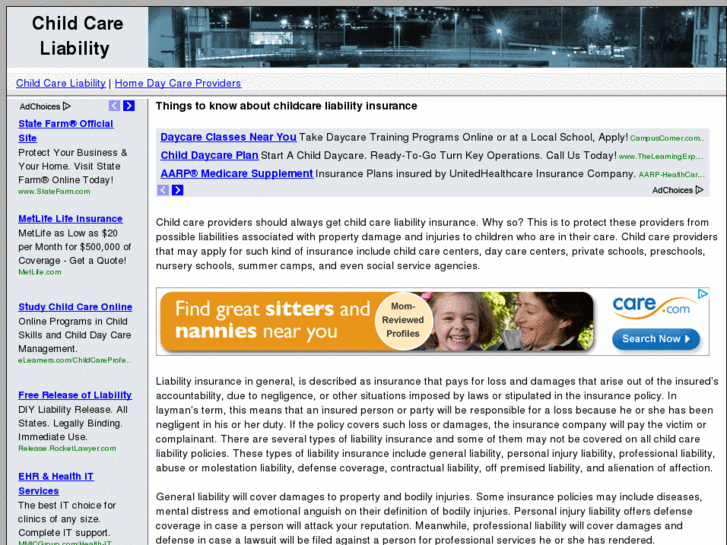727x545 pixels.
Task: Click 'MetLife as Low as $20' ad text
Action: tap(75, 247)
